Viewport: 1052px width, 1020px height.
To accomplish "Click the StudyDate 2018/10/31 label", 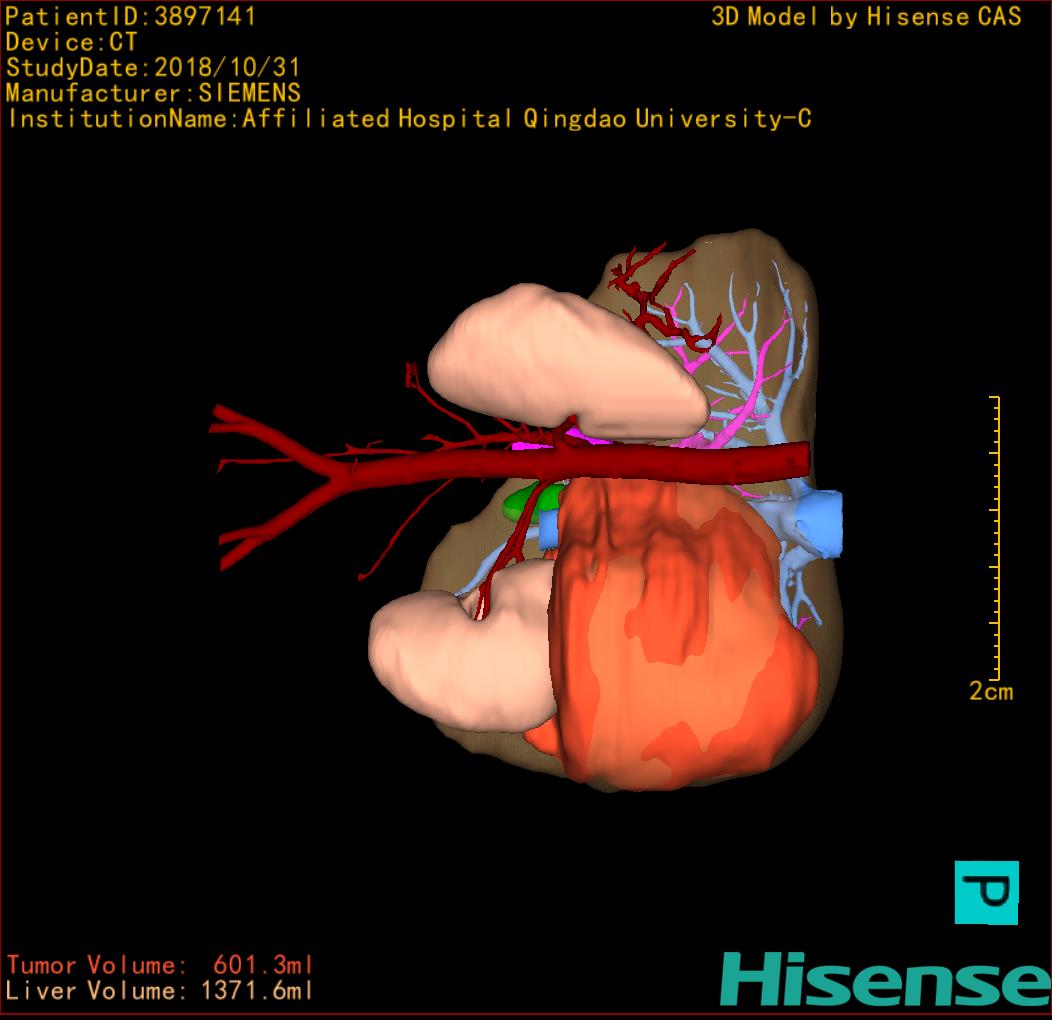I will click(x=152, y=68).
